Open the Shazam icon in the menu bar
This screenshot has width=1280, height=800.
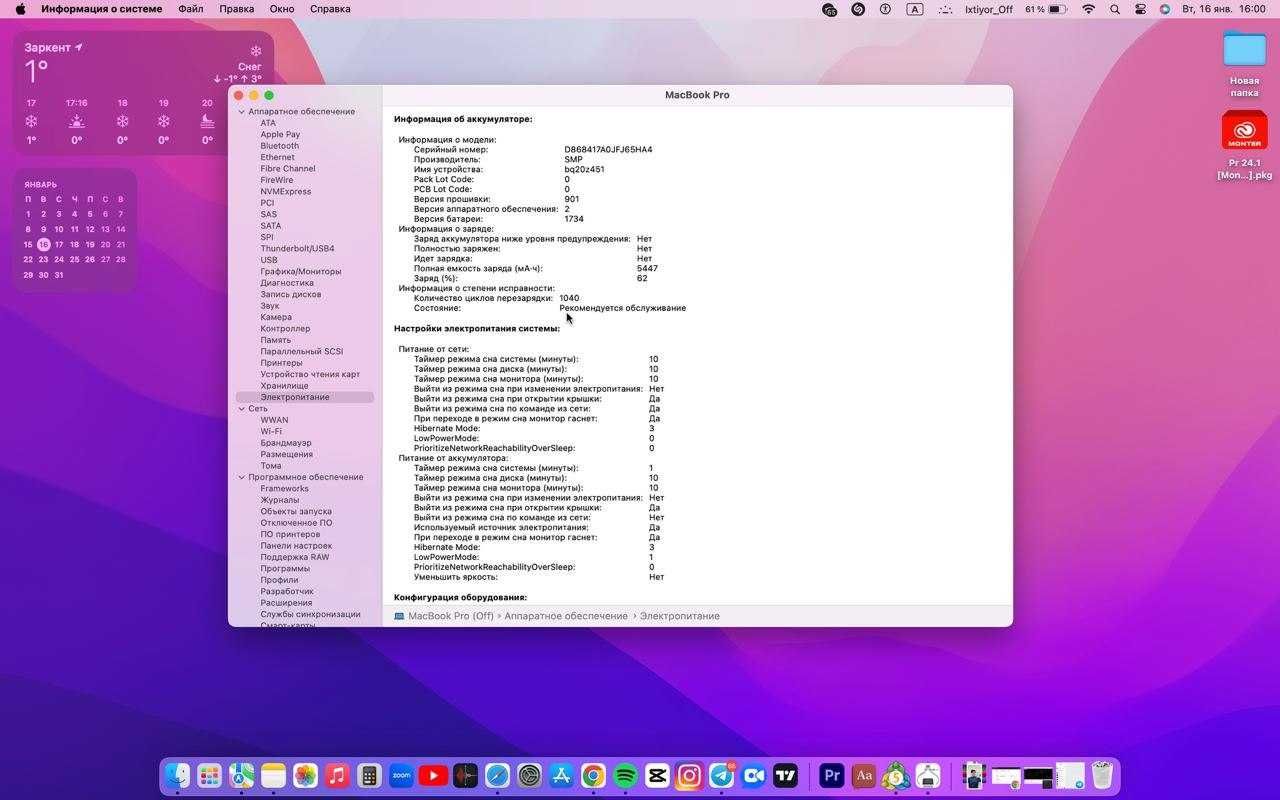click(858, 9)
